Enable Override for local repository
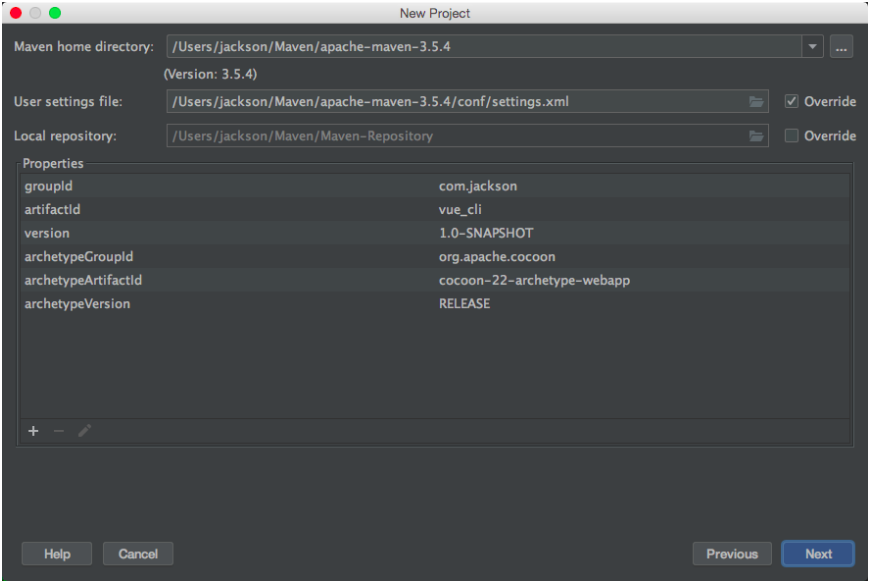 791,135
